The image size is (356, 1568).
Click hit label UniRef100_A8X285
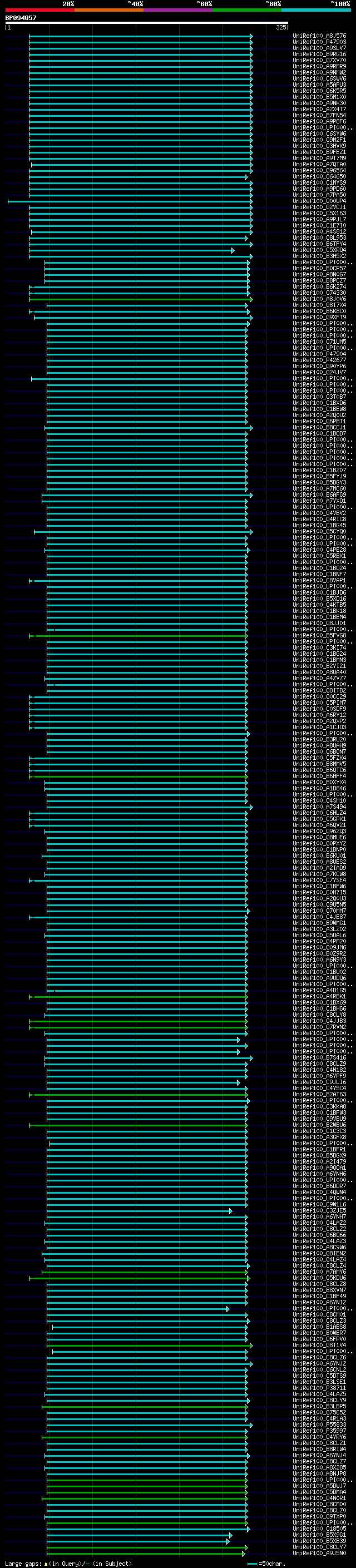(x=319, y=1467)
